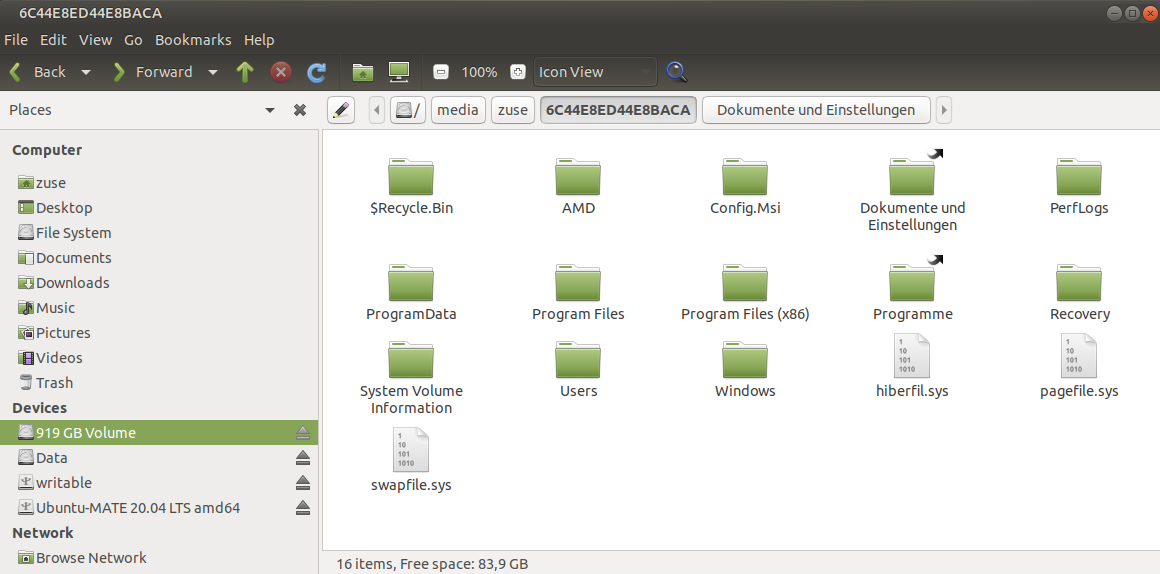Open the Places pane selector dropdown
This screenshot has height=574, width=1160.
270,110
